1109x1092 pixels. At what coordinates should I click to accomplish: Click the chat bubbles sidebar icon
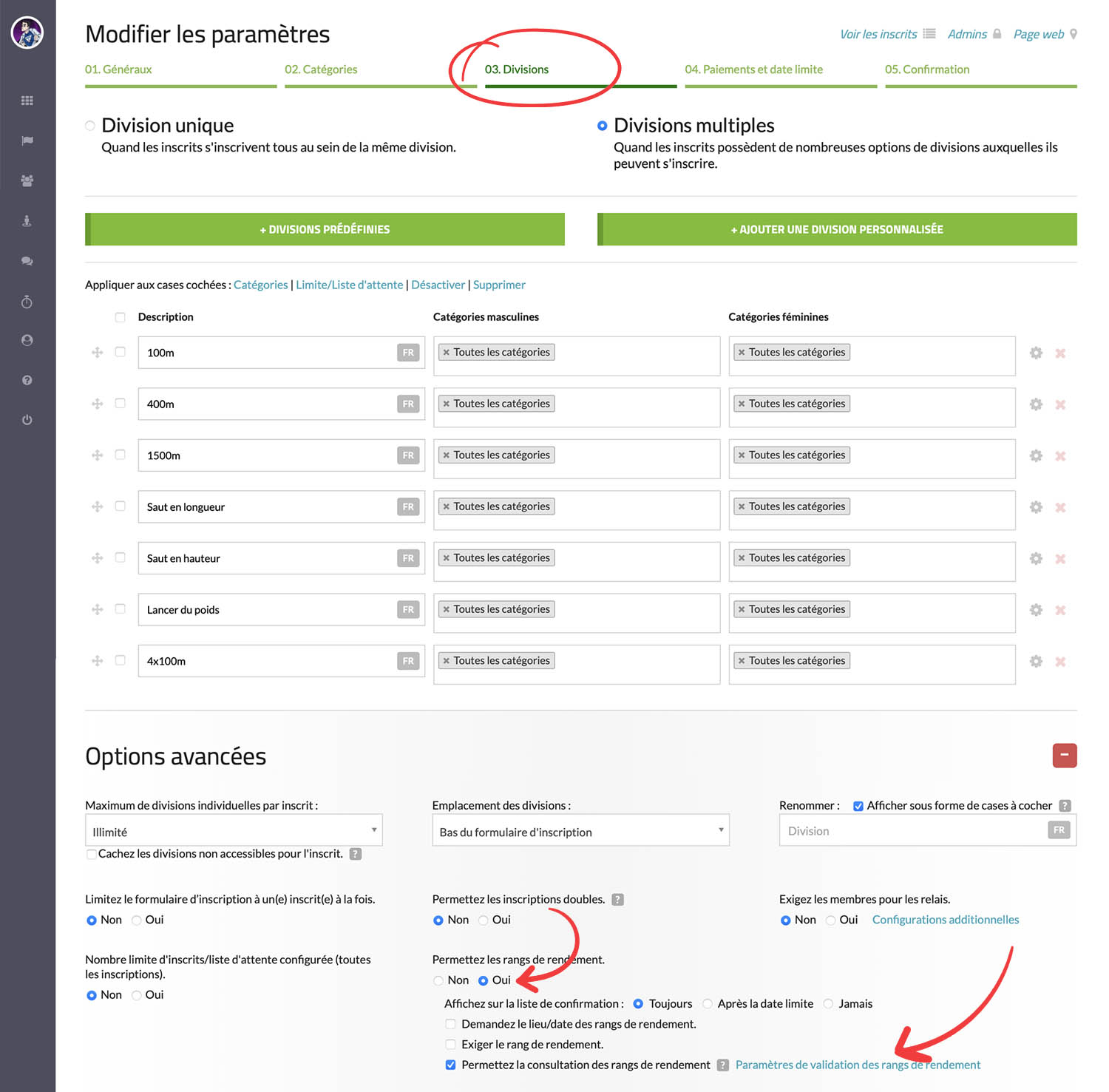27,261
